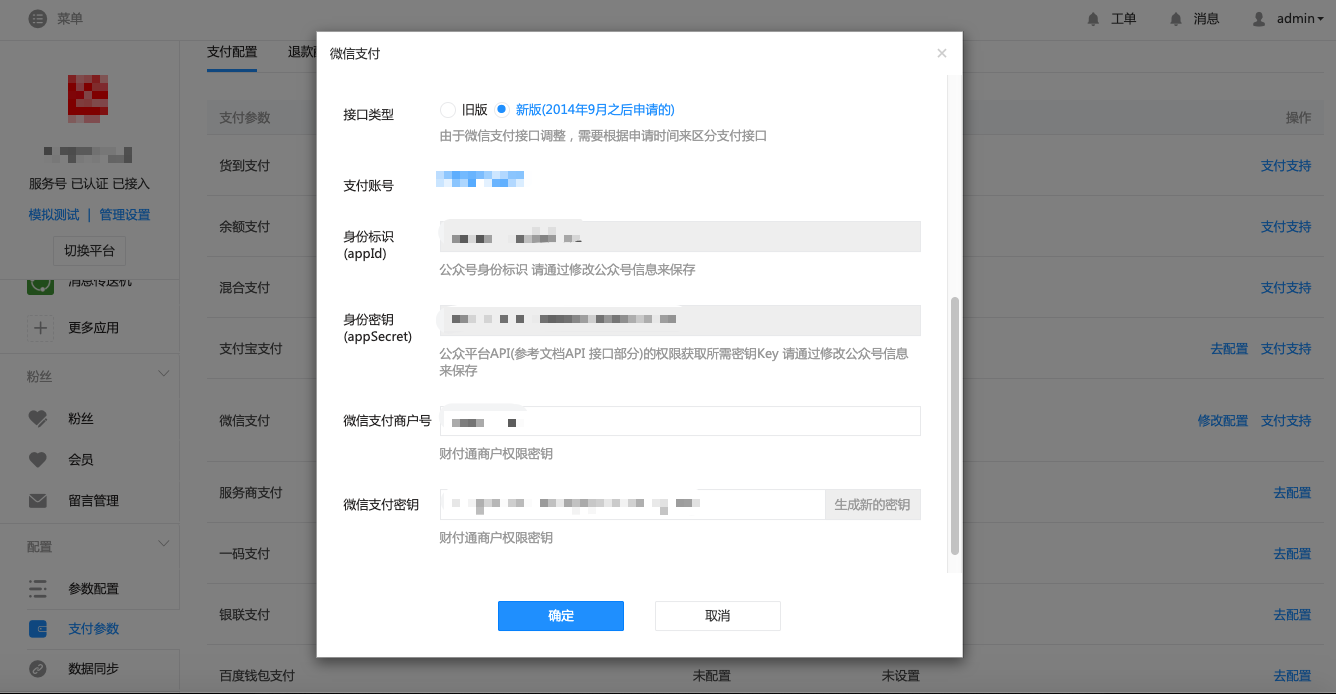1336x694 pixels.
Task: Click the 工单 label in top bar
Action: click(1123, 18)
